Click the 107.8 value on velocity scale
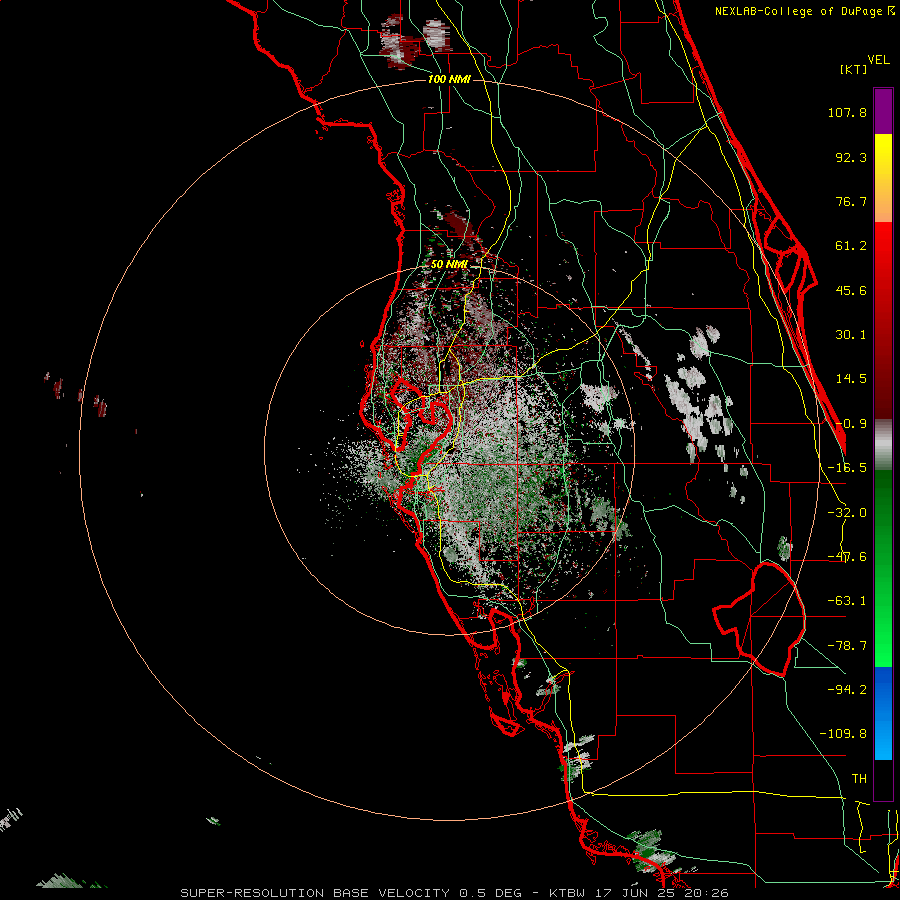 [x=847, y=112]
